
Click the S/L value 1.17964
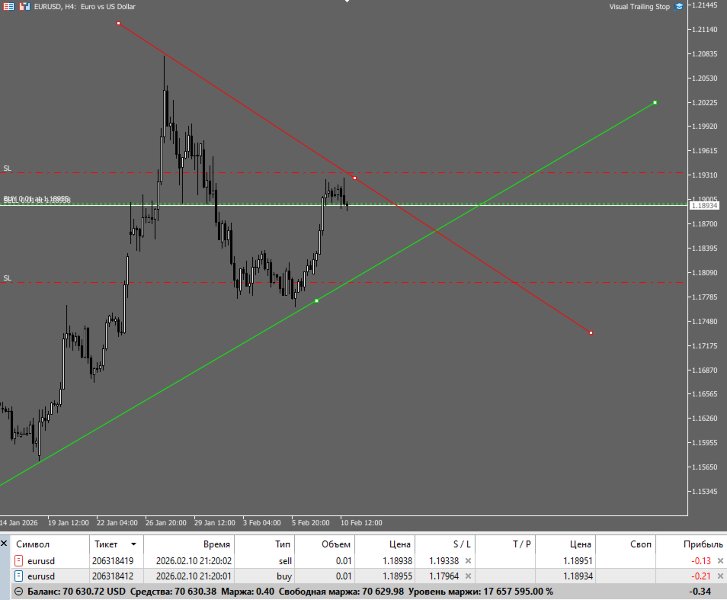point(444,576)
